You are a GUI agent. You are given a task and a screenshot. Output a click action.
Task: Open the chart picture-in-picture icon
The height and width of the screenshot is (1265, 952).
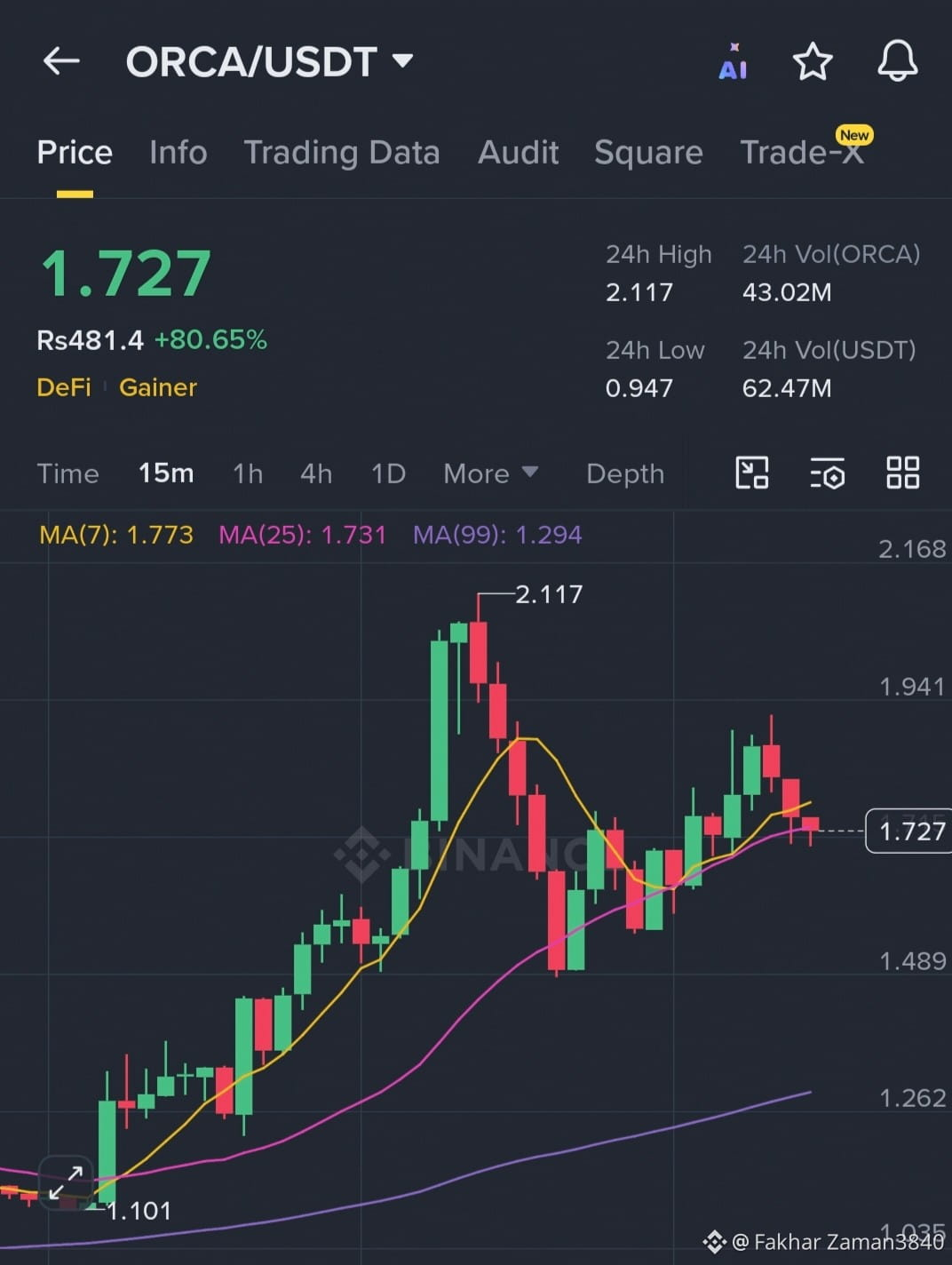click(x=751, y=473)
